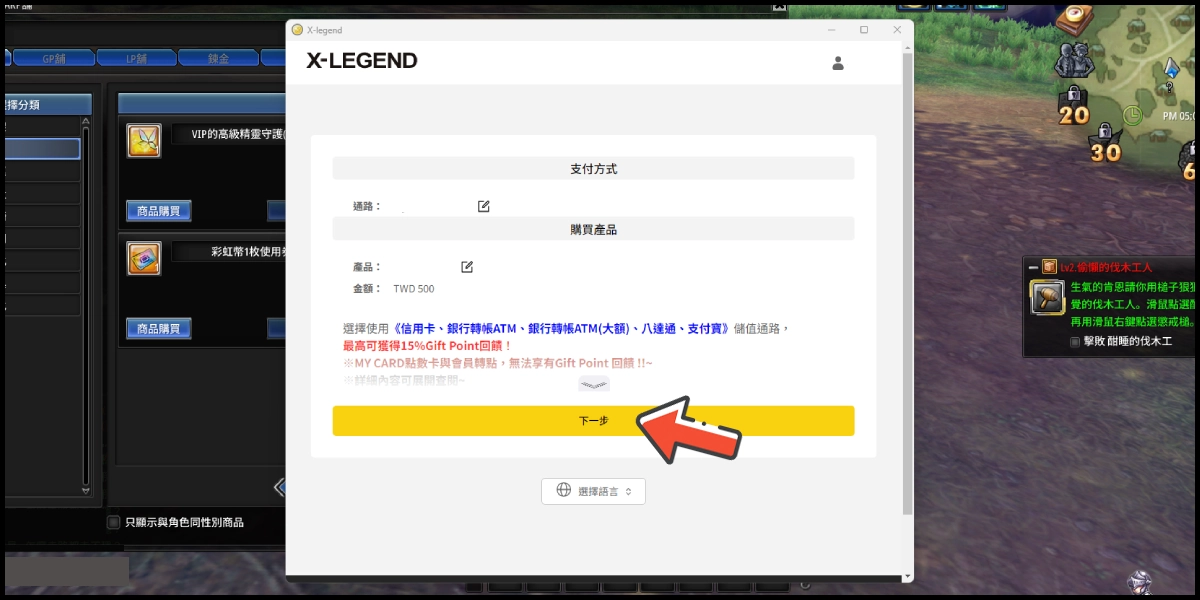Click the locked slot labeled 20
This screenshot has width=1200, height=600.
coord(1074,106)
